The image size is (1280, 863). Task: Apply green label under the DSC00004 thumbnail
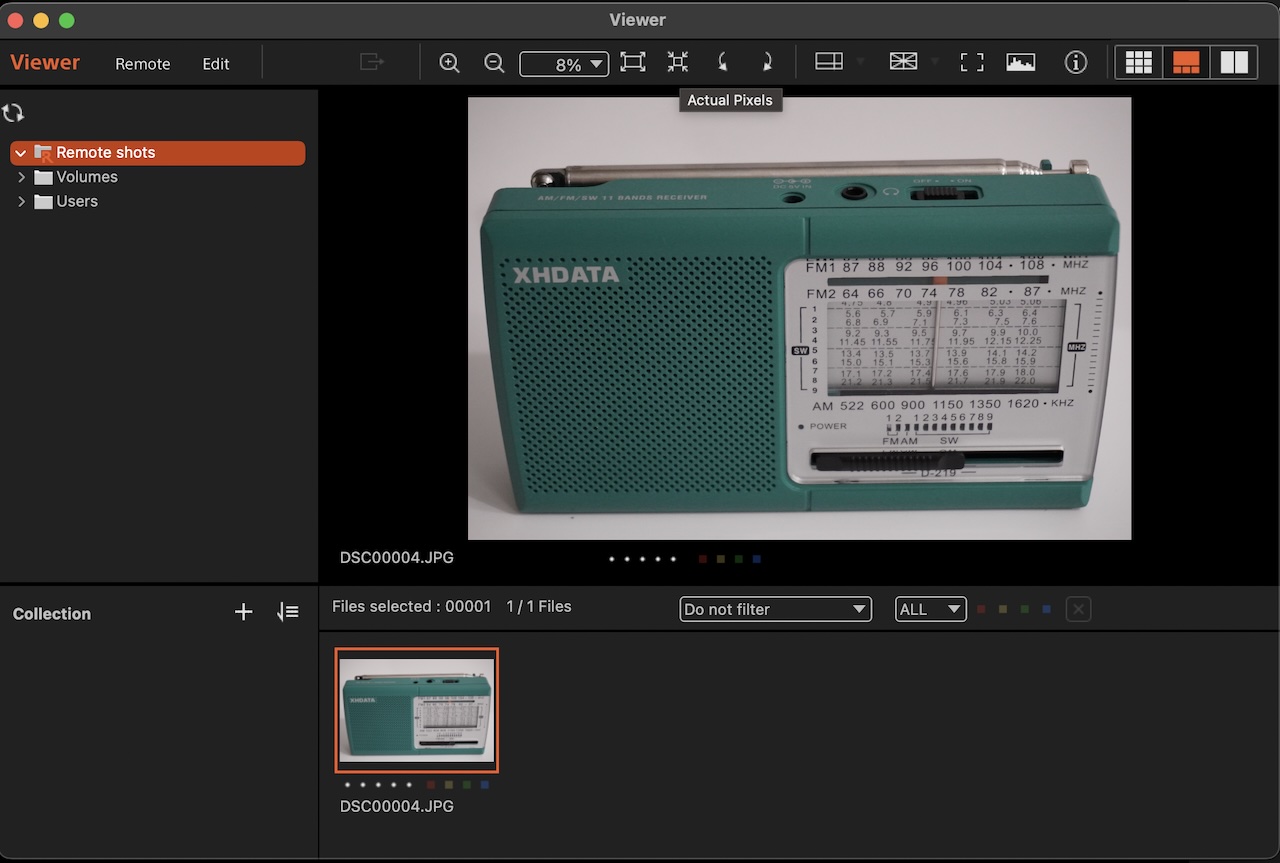point(467,785)
